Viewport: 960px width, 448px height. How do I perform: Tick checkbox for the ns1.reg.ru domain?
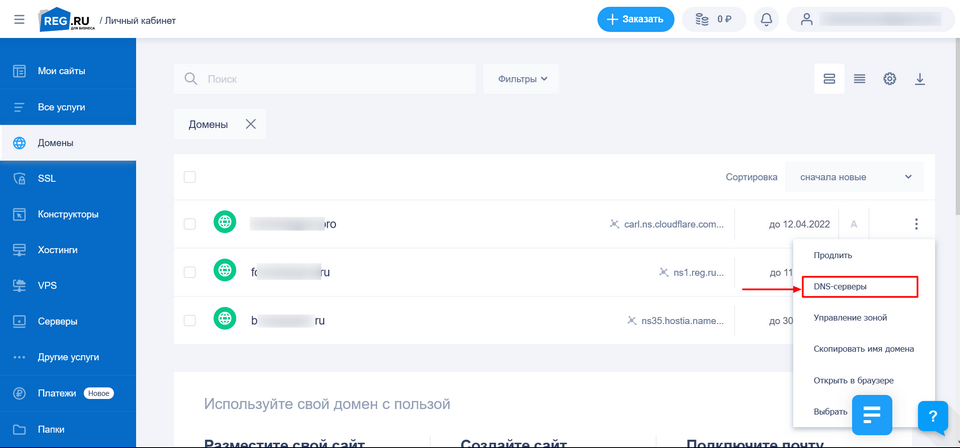[190, 272]
